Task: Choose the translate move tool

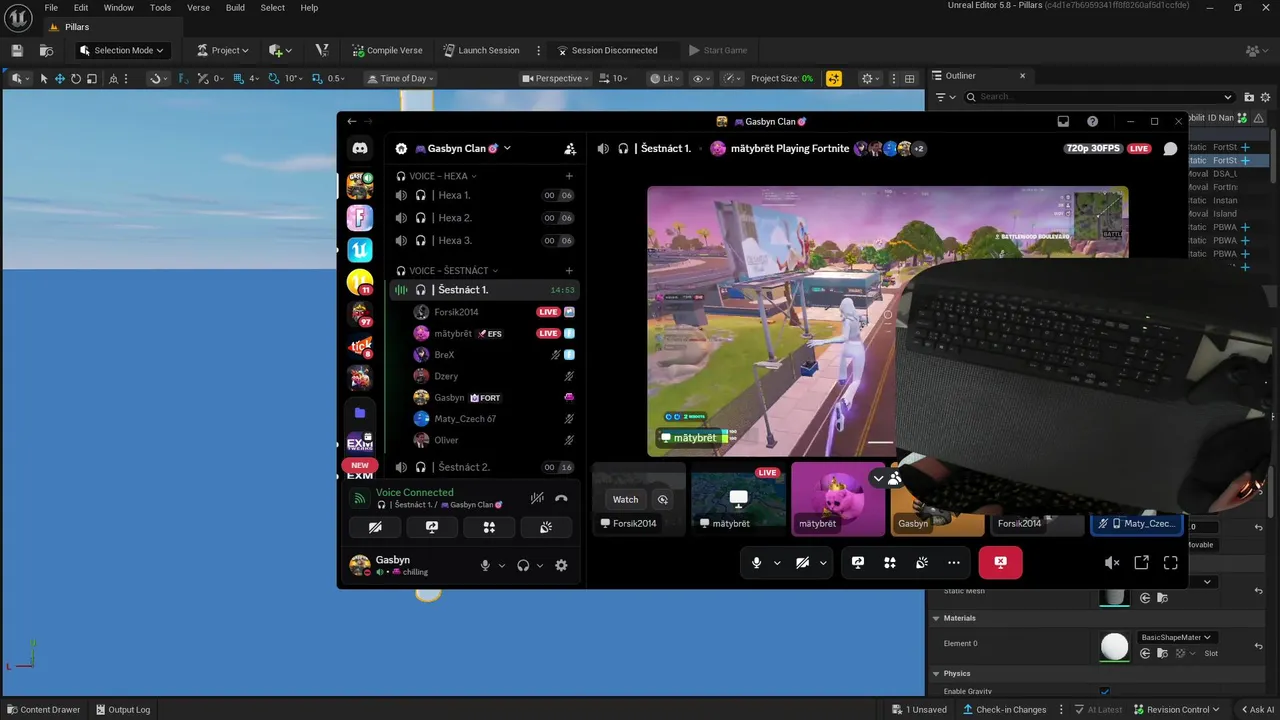Action: (60, 78)
